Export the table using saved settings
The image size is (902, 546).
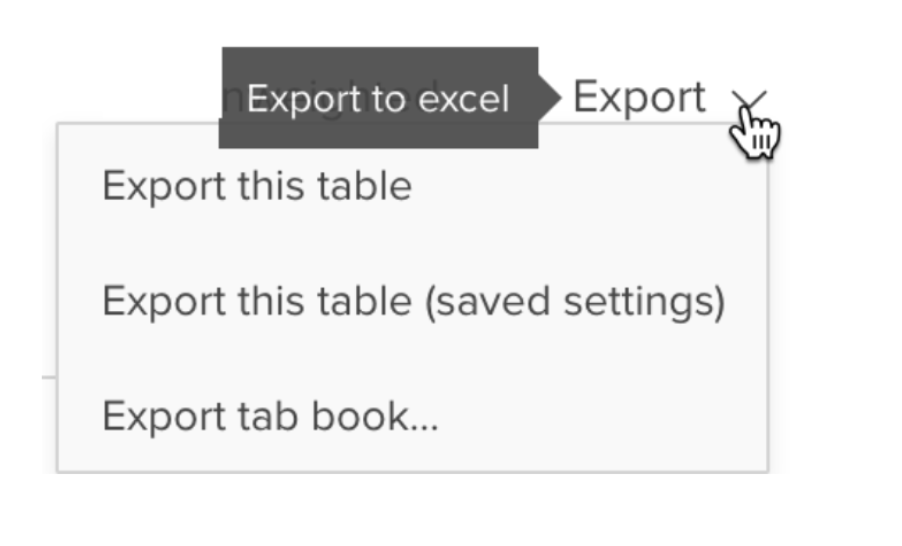point(413,301)
